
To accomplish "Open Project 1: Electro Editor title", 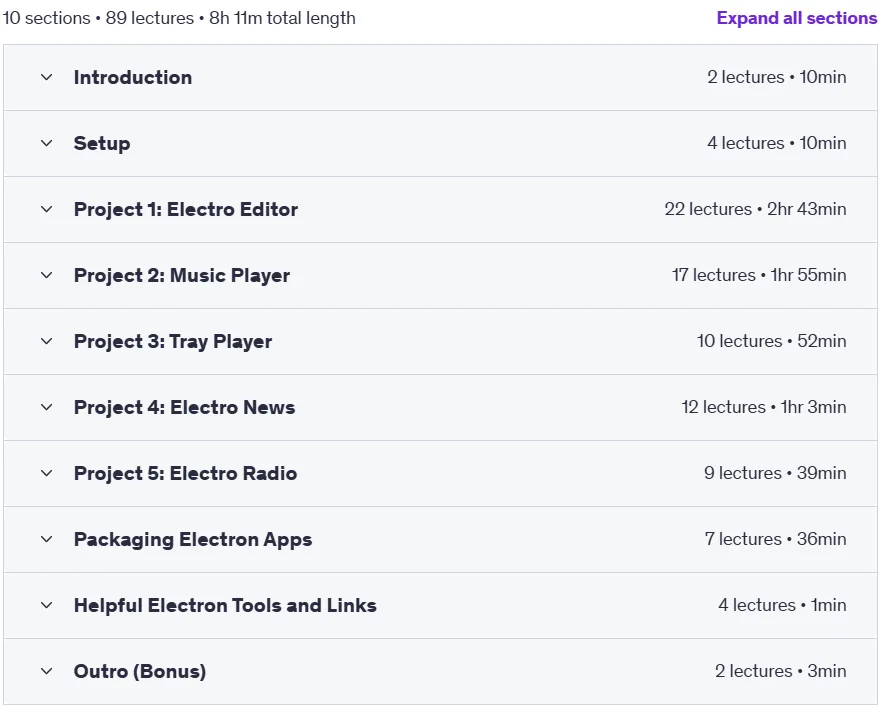I will click(x=186, y=209).
